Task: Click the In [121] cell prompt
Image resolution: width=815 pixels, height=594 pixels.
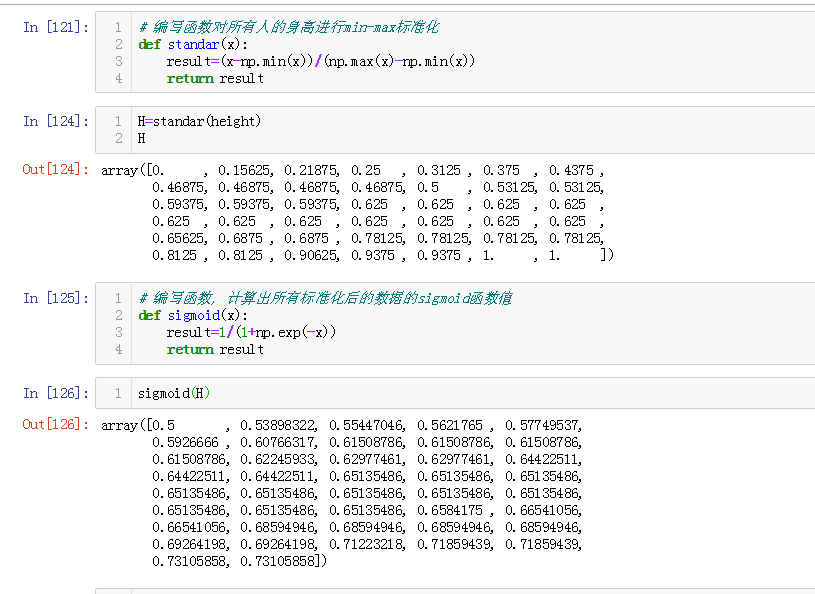Action: point(55,27)
